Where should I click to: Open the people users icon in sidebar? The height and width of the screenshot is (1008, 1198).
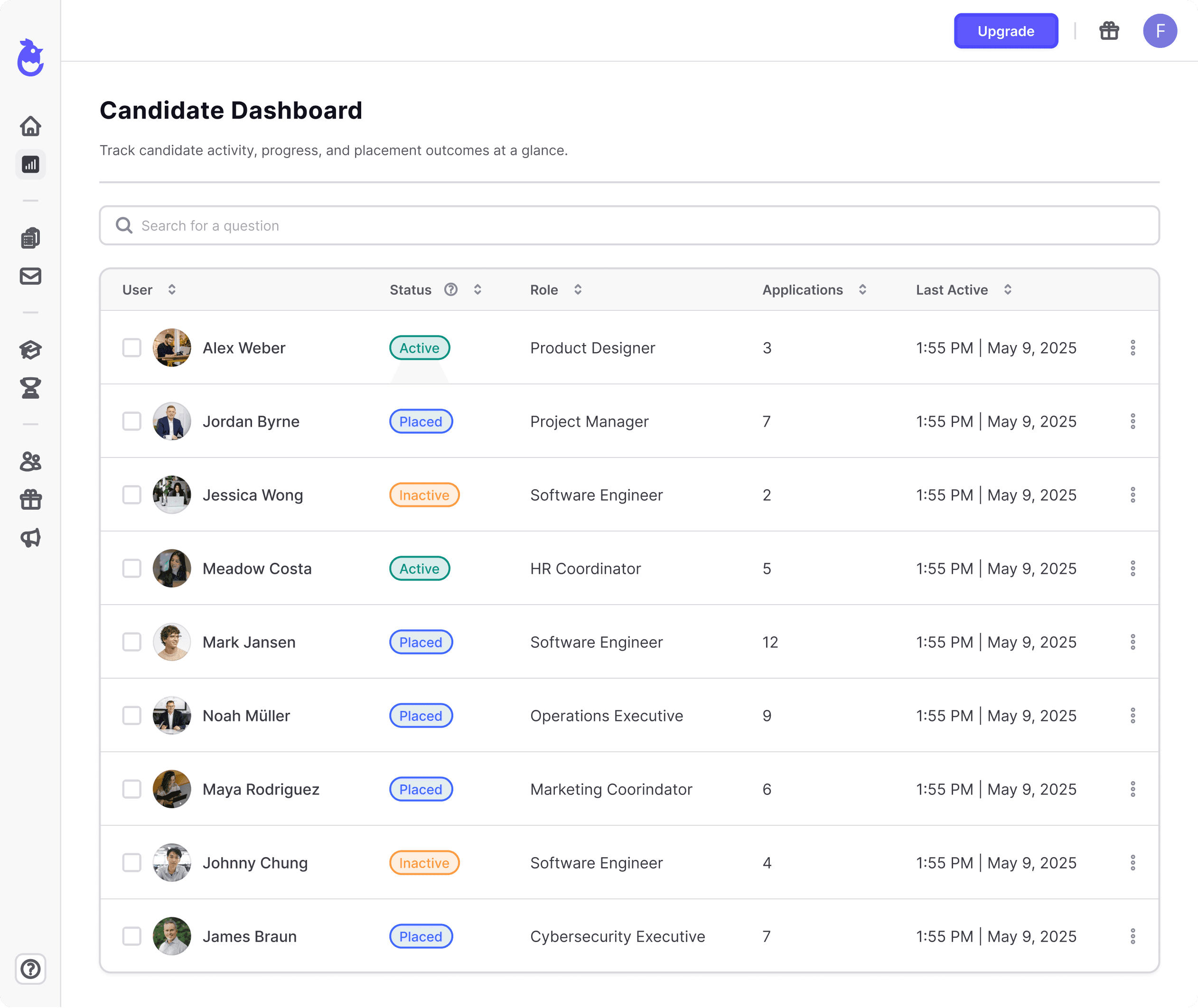[x=30, y=461]
